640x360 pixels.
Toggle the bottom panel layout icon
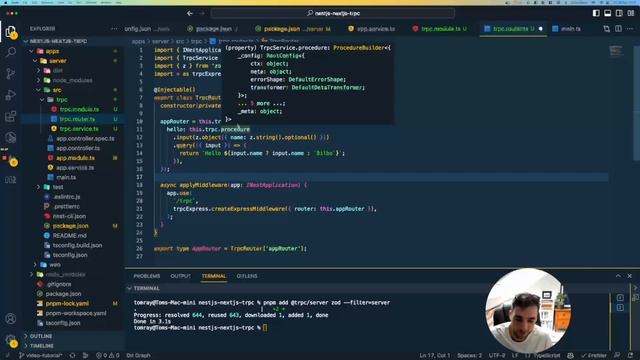[607, 13]
